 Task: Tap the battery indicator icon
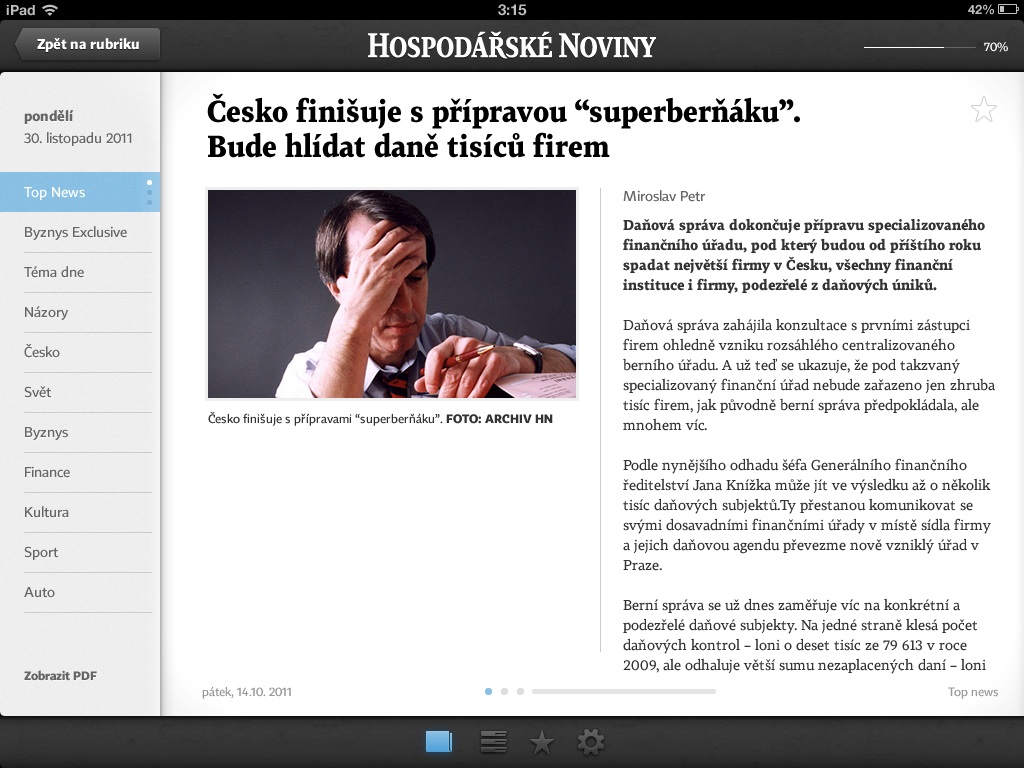(1008, 10)
